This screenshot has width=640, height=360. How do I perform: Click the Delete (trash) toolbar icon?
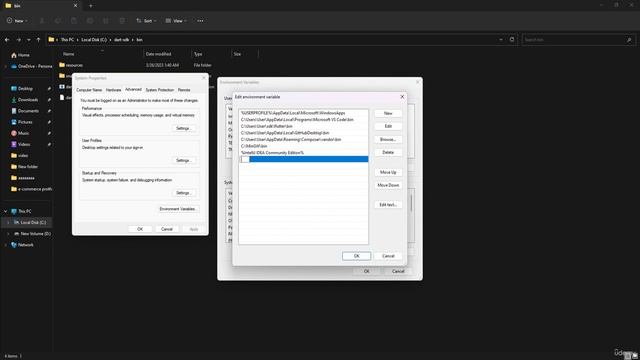[122, 21]
